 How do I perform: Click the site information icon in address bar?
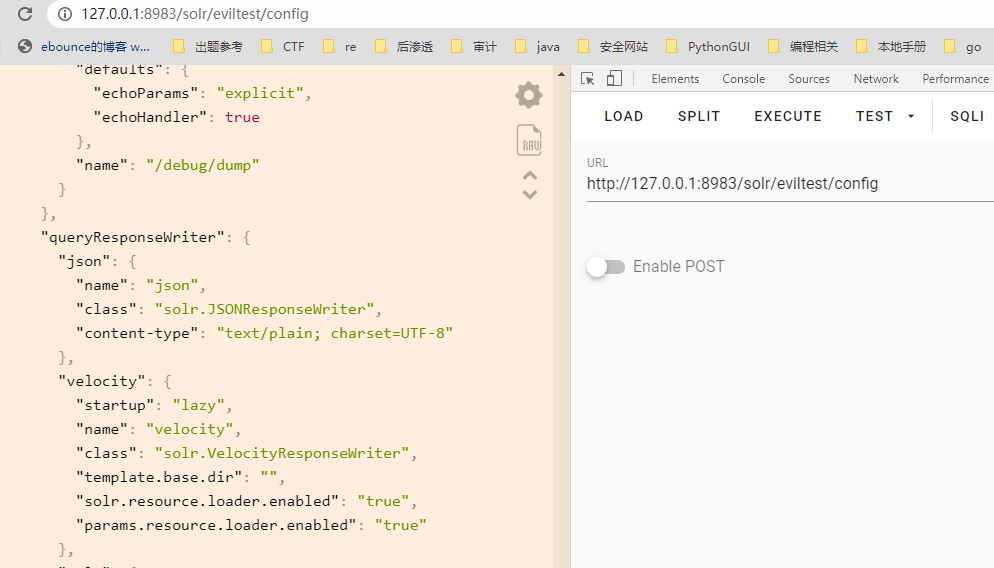(x=65, y=14)
